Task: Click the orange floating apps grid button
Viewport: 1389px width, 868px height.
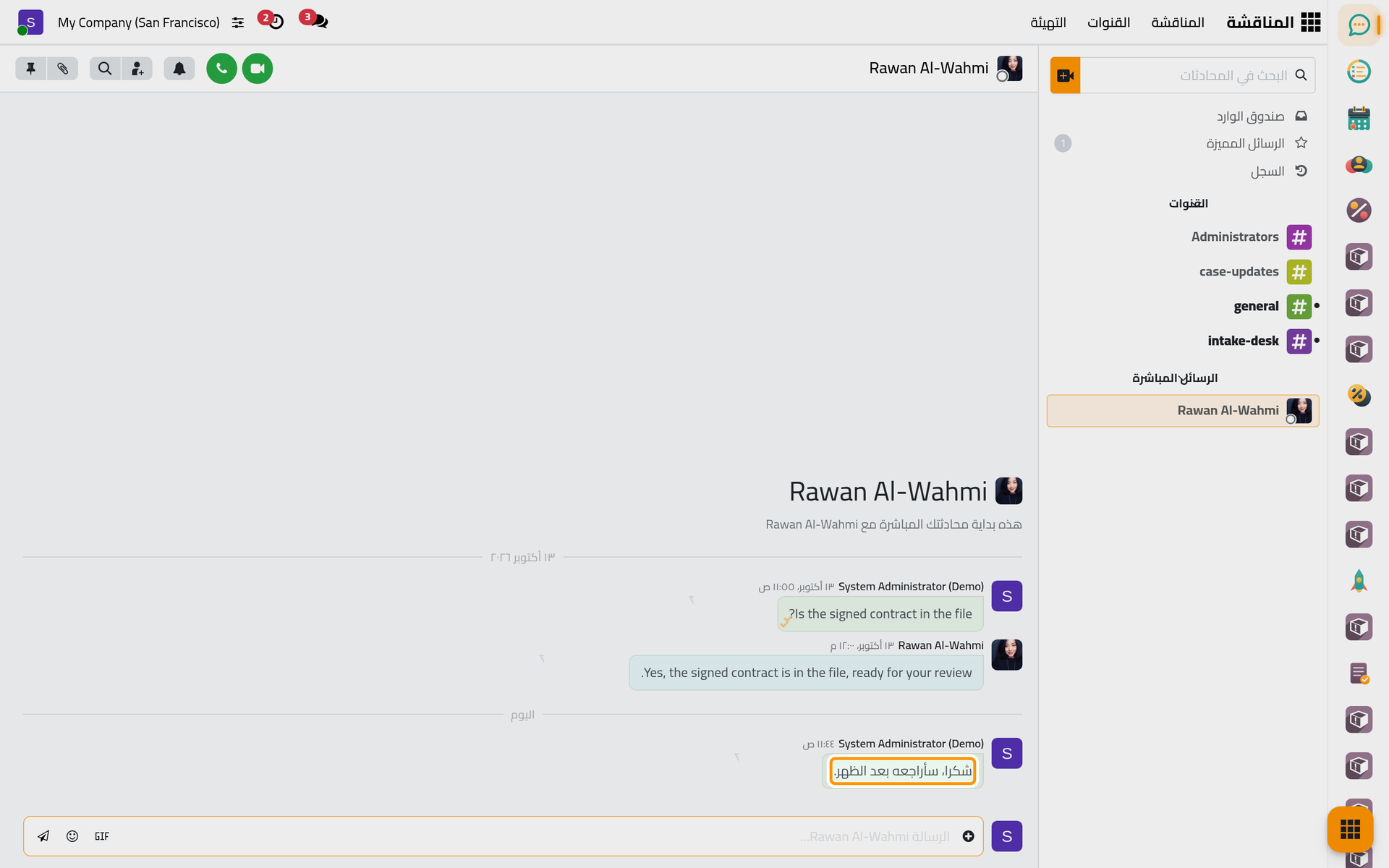Action: tap(1350, 829)
